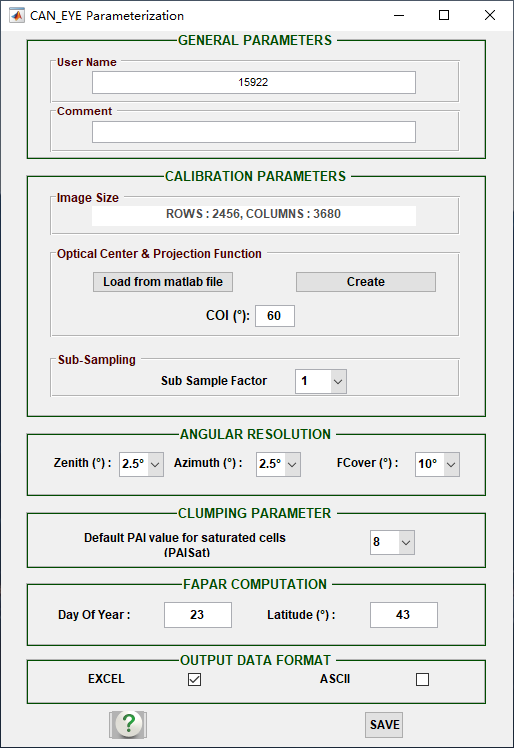Minimize the CAN_EYE Parameterization window
This screenshot has width=514, height=748.
pos(399,15)
